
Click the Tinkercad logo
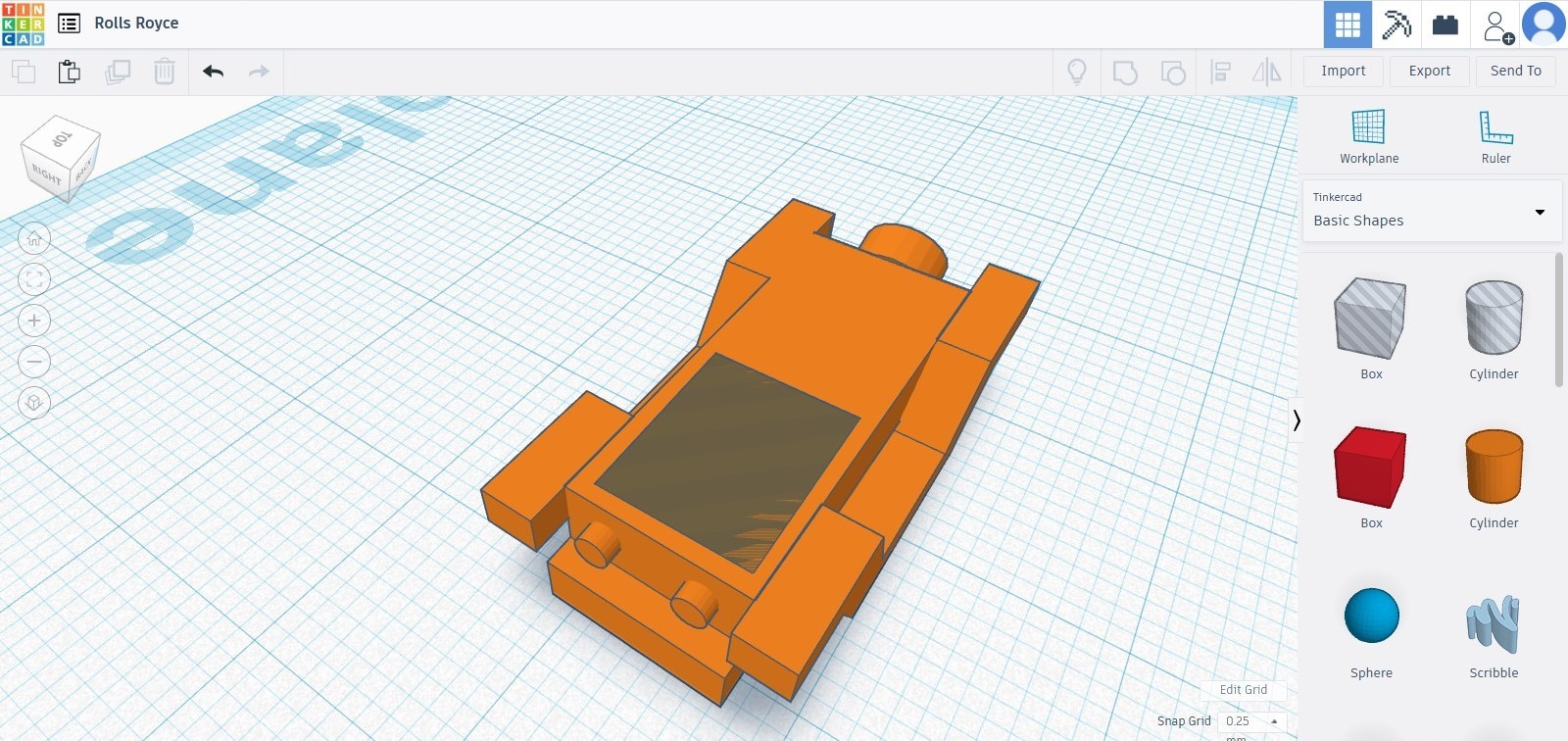24,25
